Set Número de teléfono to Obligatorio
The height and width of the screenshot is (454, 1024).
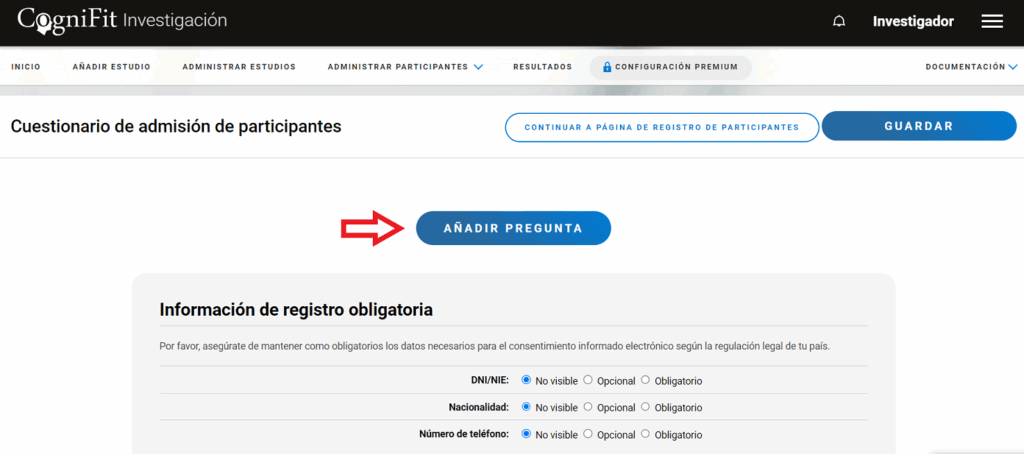[645, 434]
